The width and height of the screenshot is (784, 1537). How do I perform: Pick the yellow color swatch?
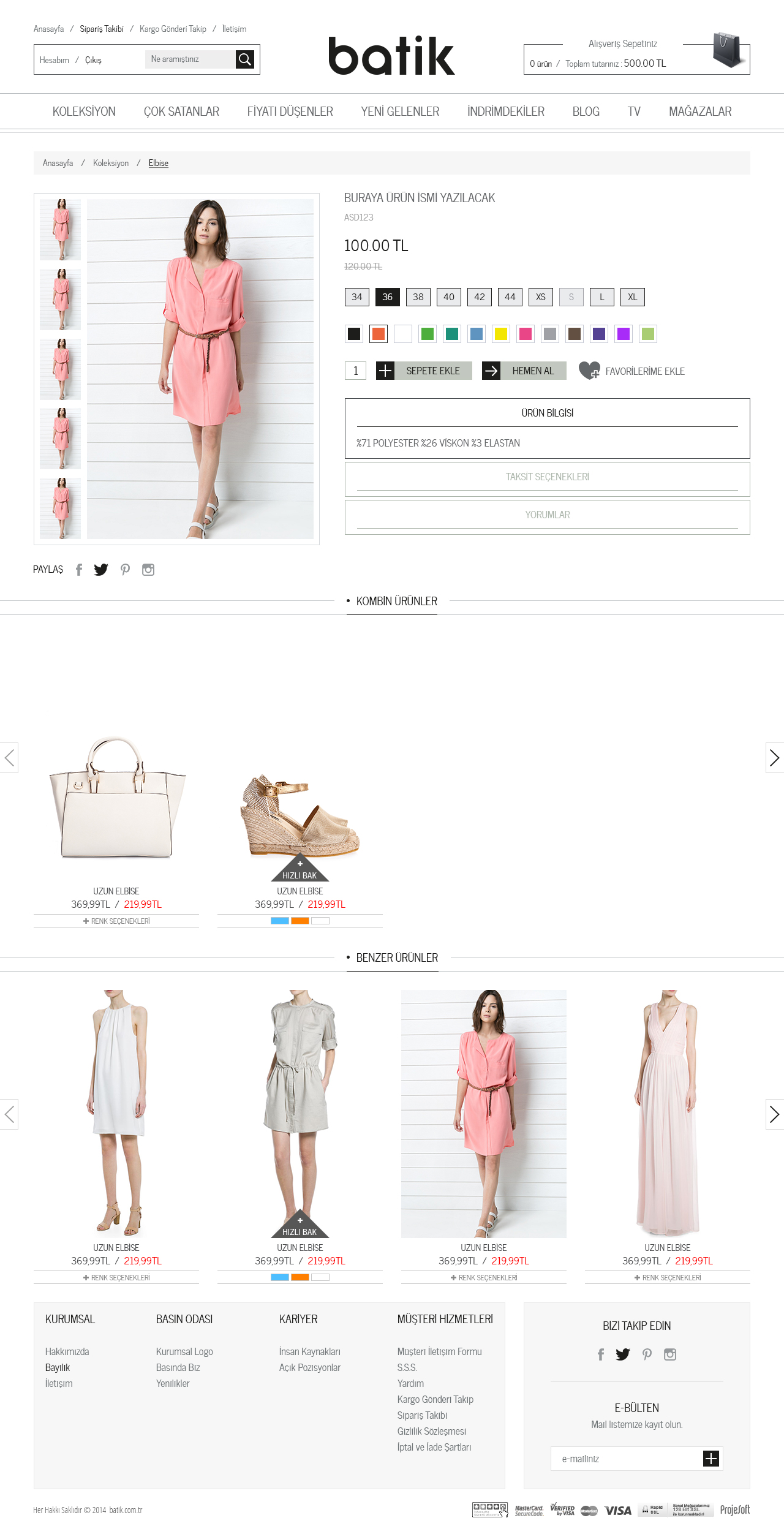pos(501,334)
